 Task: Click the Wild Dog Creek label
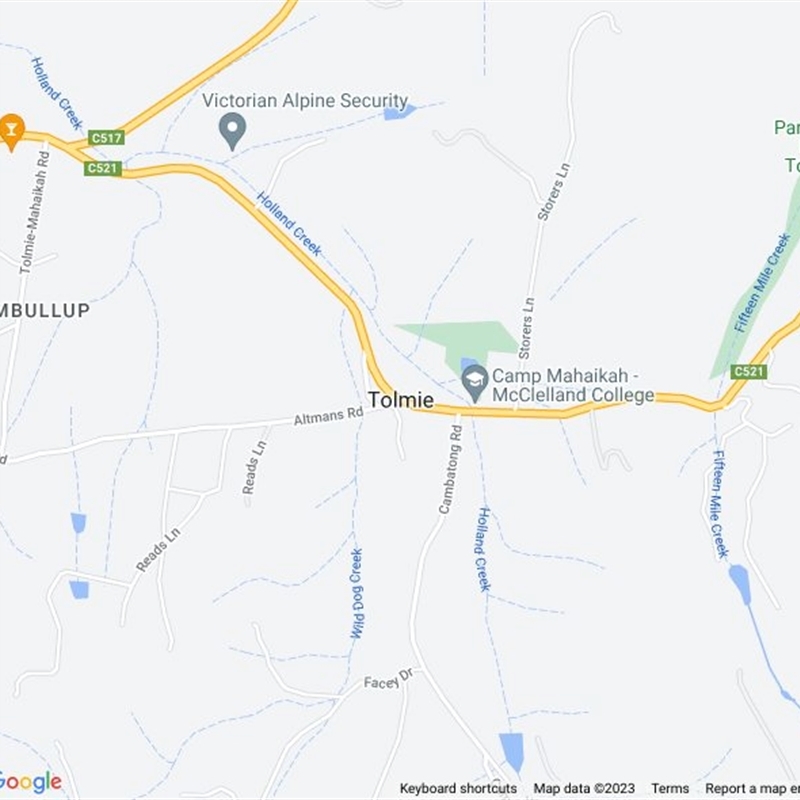pyautogui.click(x=356, y=593)
